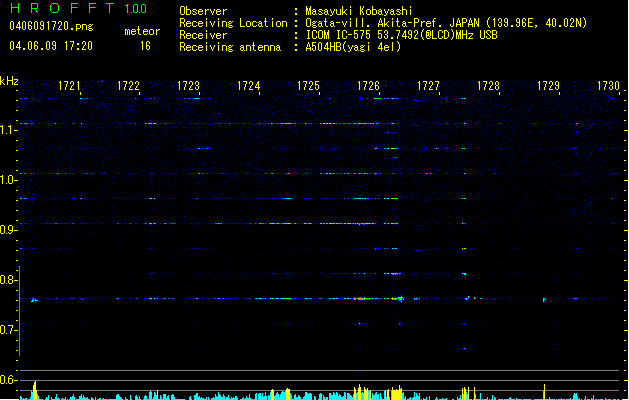
Task: Click the 1727 time axis marker
Action: [428, 86]
